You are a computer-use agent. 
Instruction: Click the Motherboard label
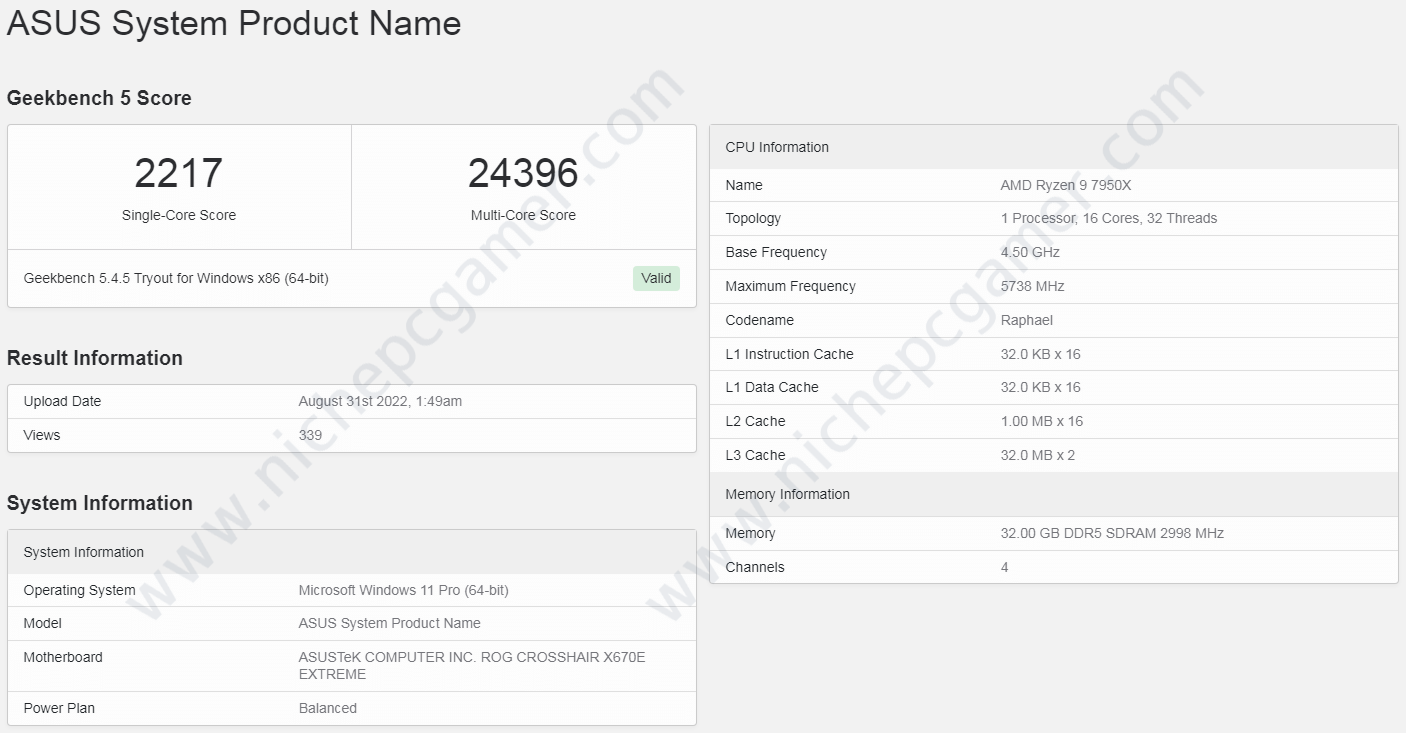tap(63, 657)
